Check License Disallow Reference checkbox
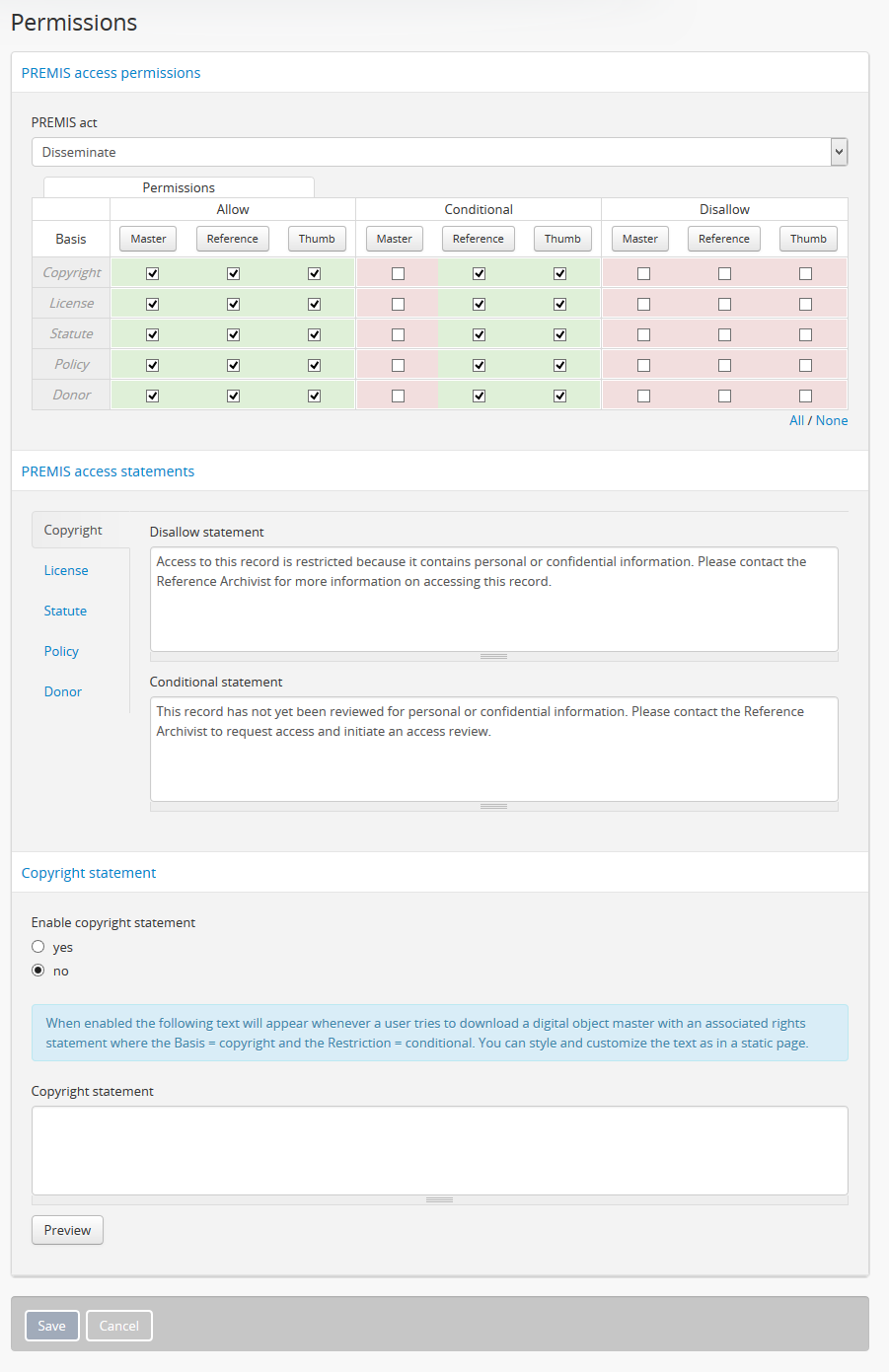Image resolution: width=889 pixels, height=1372 pixels. point(724,304)
